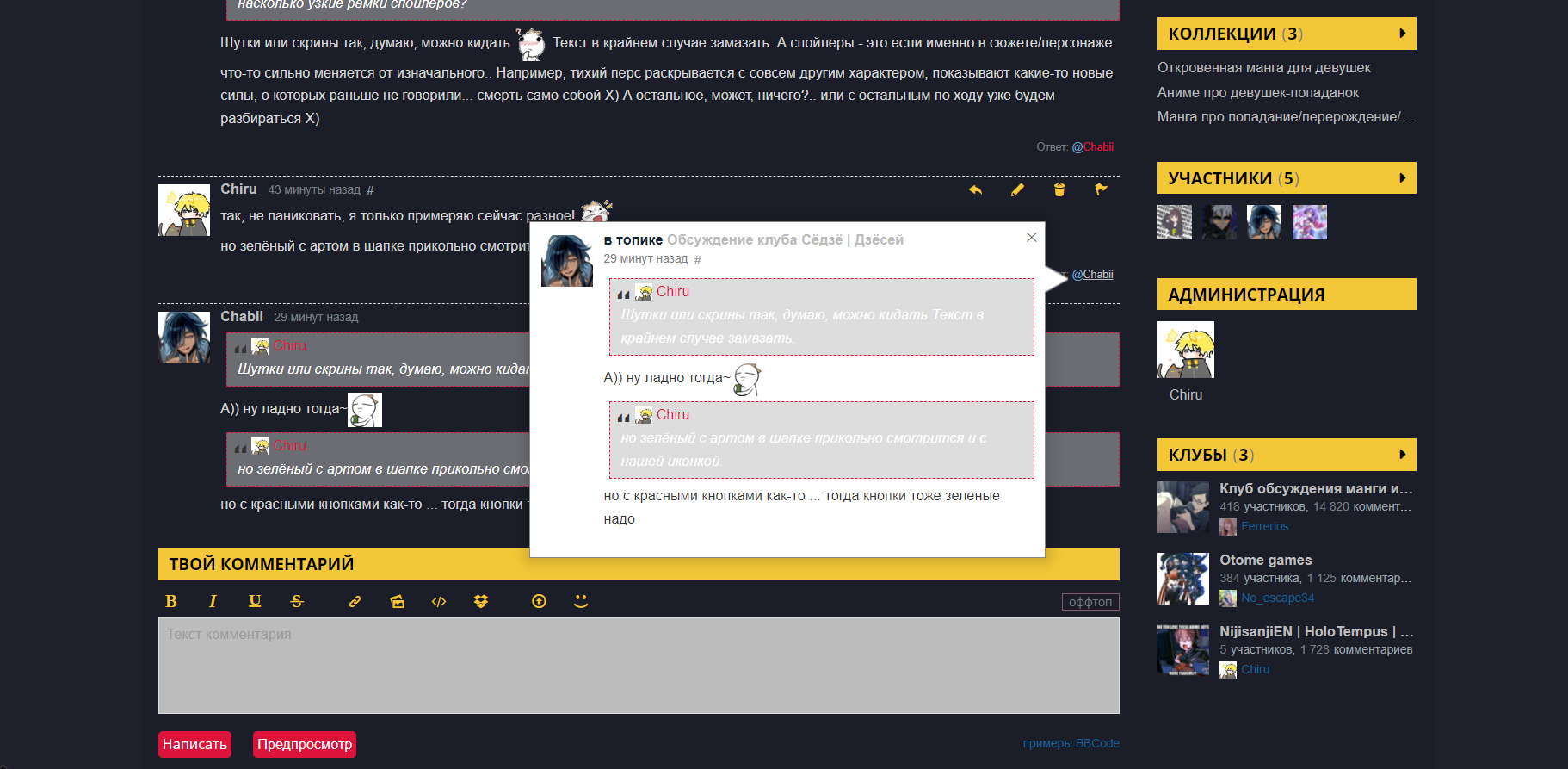Edit Chiru's comment with the pencil icon
The image size is (1568, 769).
point(1017,190)
